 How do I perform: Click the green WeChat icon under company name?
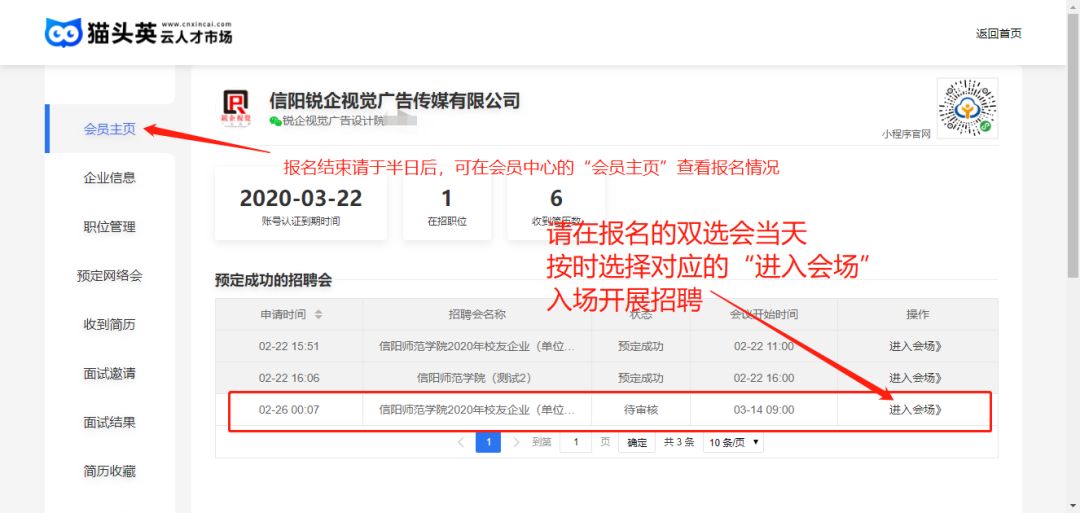pos(275,121)
